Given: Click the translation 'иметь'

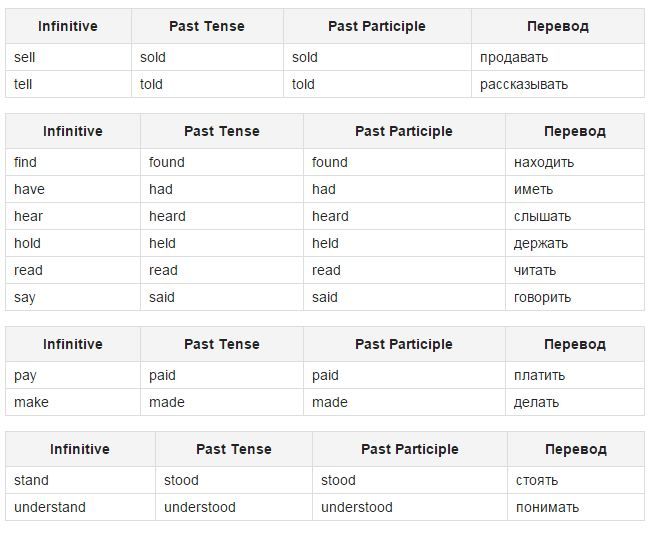Looking at the screenshot, I should pos(533,189).
